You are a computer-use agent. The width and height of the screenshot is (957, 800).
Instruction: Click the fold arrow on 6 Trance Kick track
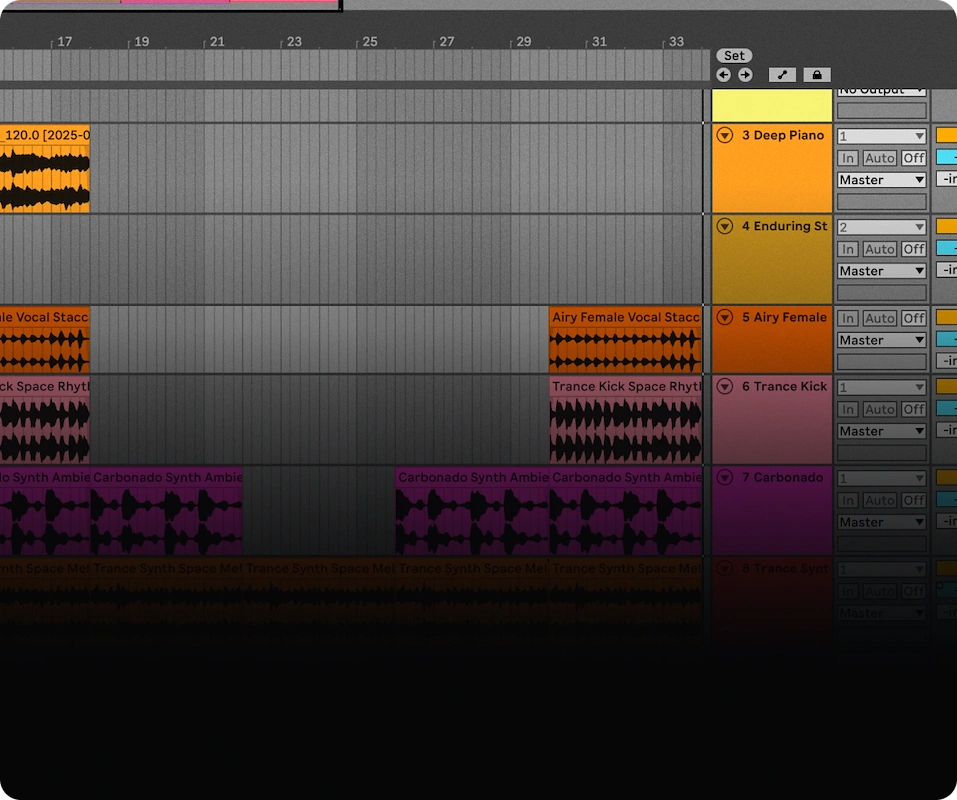[725, 386]
